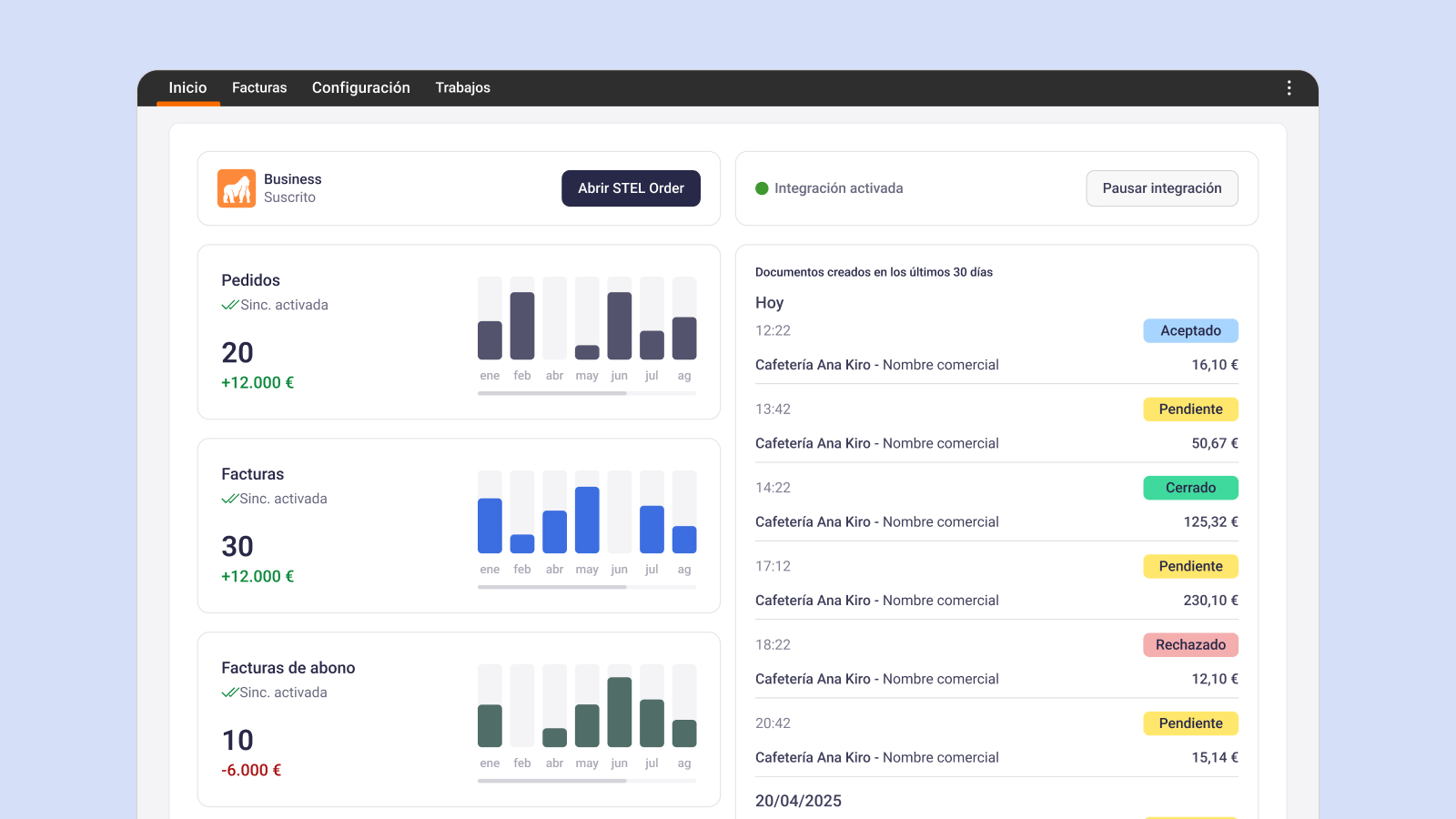Click the Pedidos count 20
This screenshot has width=1456, height=819.
[238, 352]
